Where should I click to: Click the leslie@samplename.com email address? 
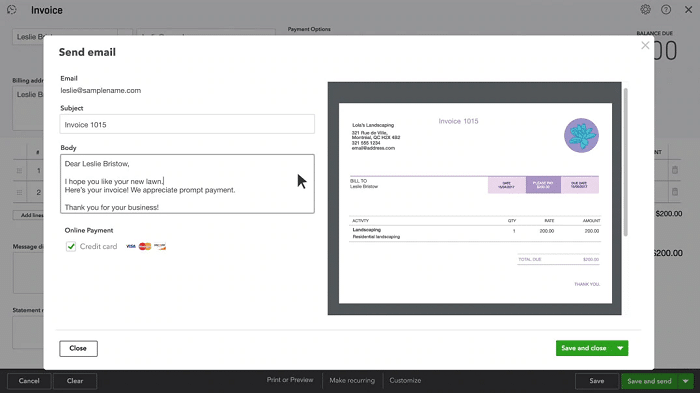101,90
